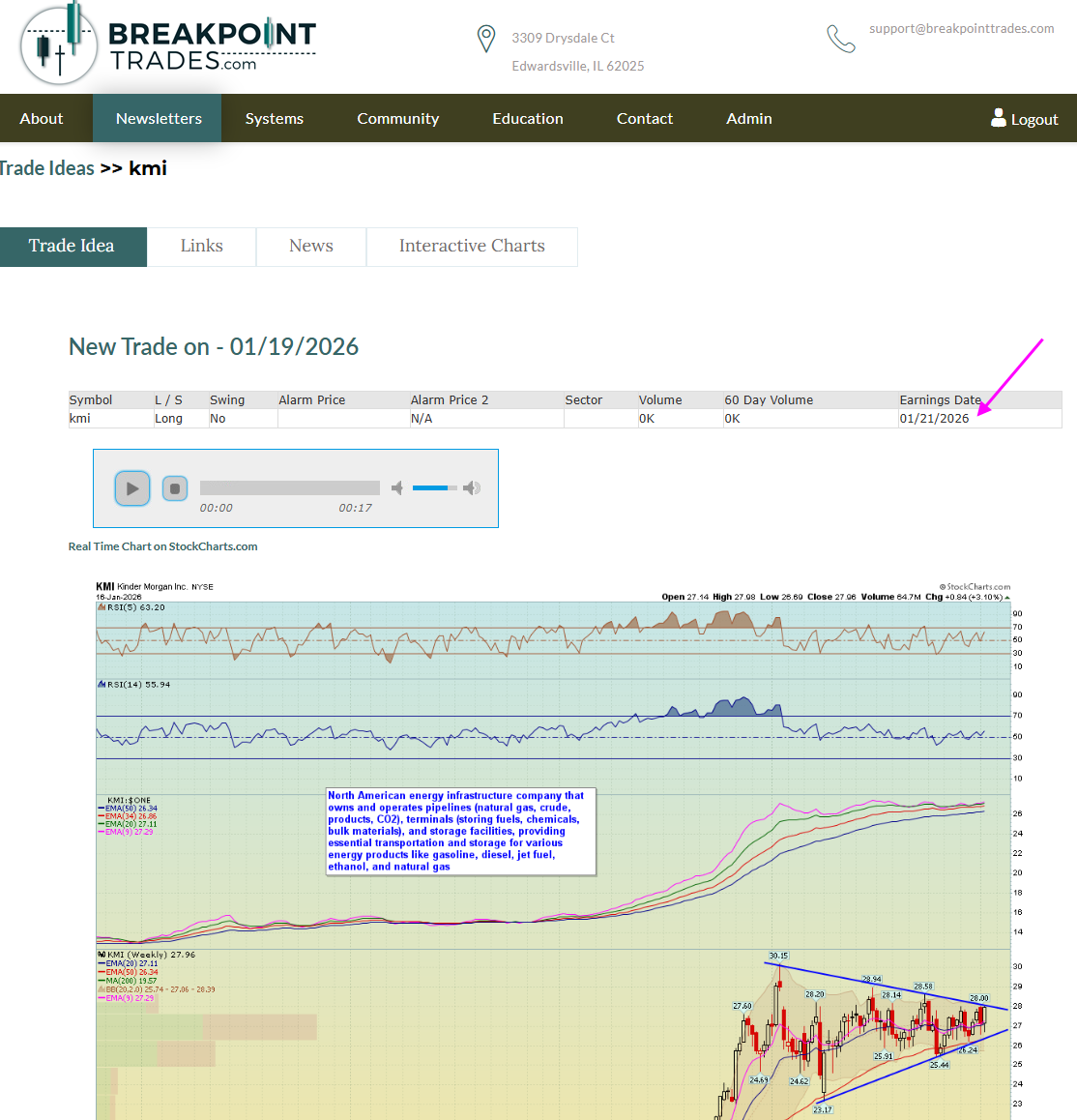Screen dimensions: 1077x1120
Task: Mute audio with the left speaker icon
Action: pos(396,488)
